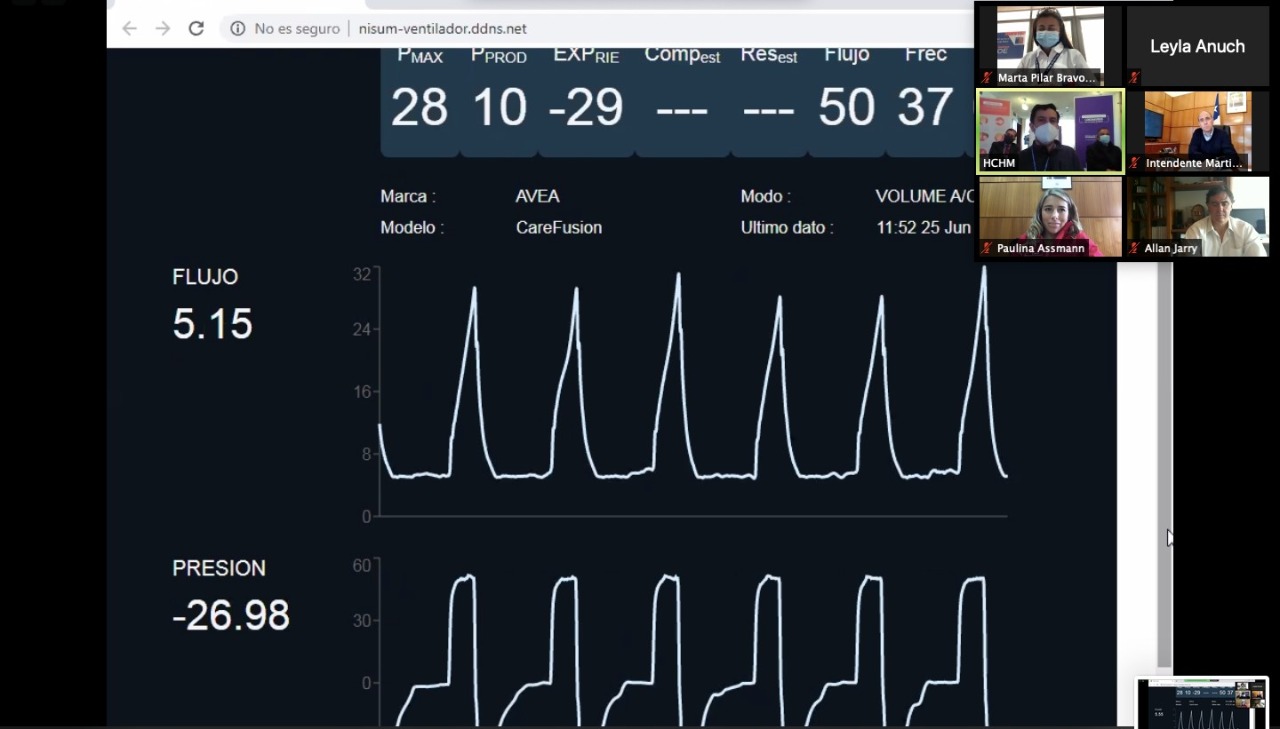Click the PPROD value 10
The height and width of the screenshot is (729, 1280).
click(x=499, y=107)
